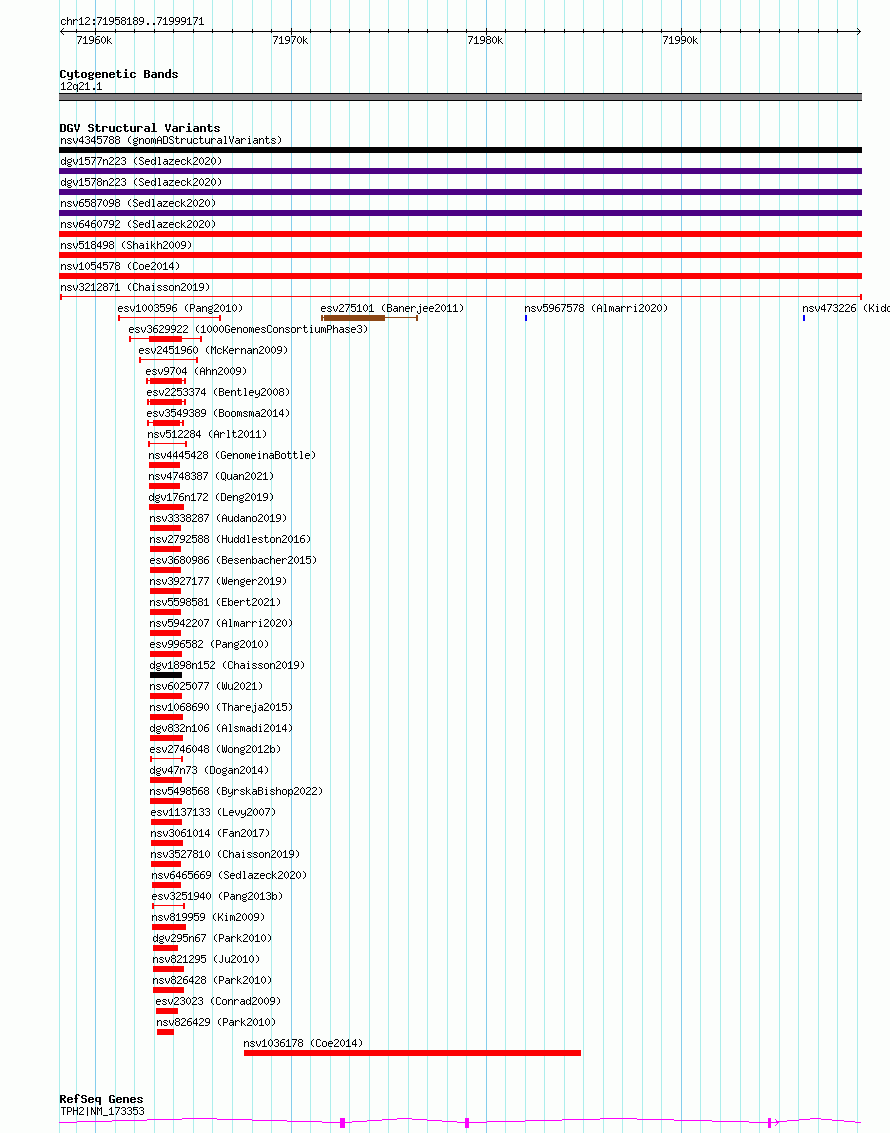Click esv3680986 (Besenbacher2015) label
Viewport: 890px width, 1133px height.
[233, 559]
